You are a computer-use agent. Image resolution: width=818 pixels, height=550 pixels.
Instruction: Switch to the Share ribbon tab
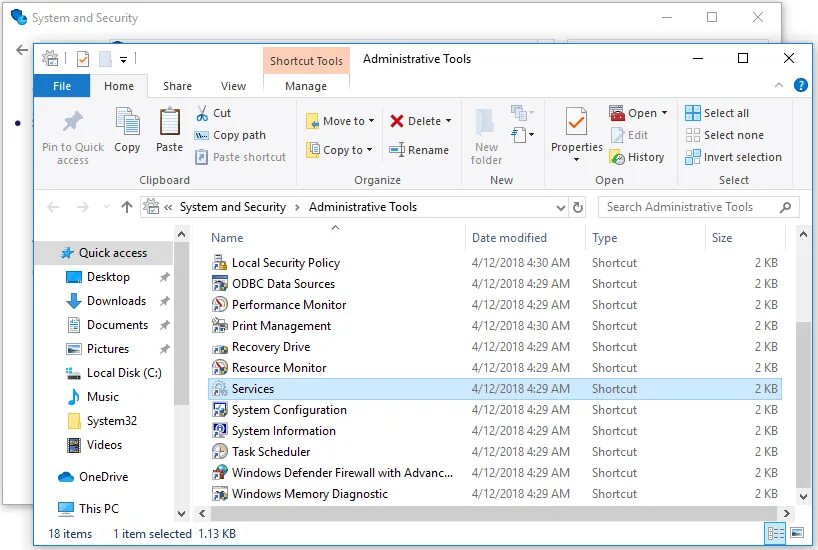(177, 86)
